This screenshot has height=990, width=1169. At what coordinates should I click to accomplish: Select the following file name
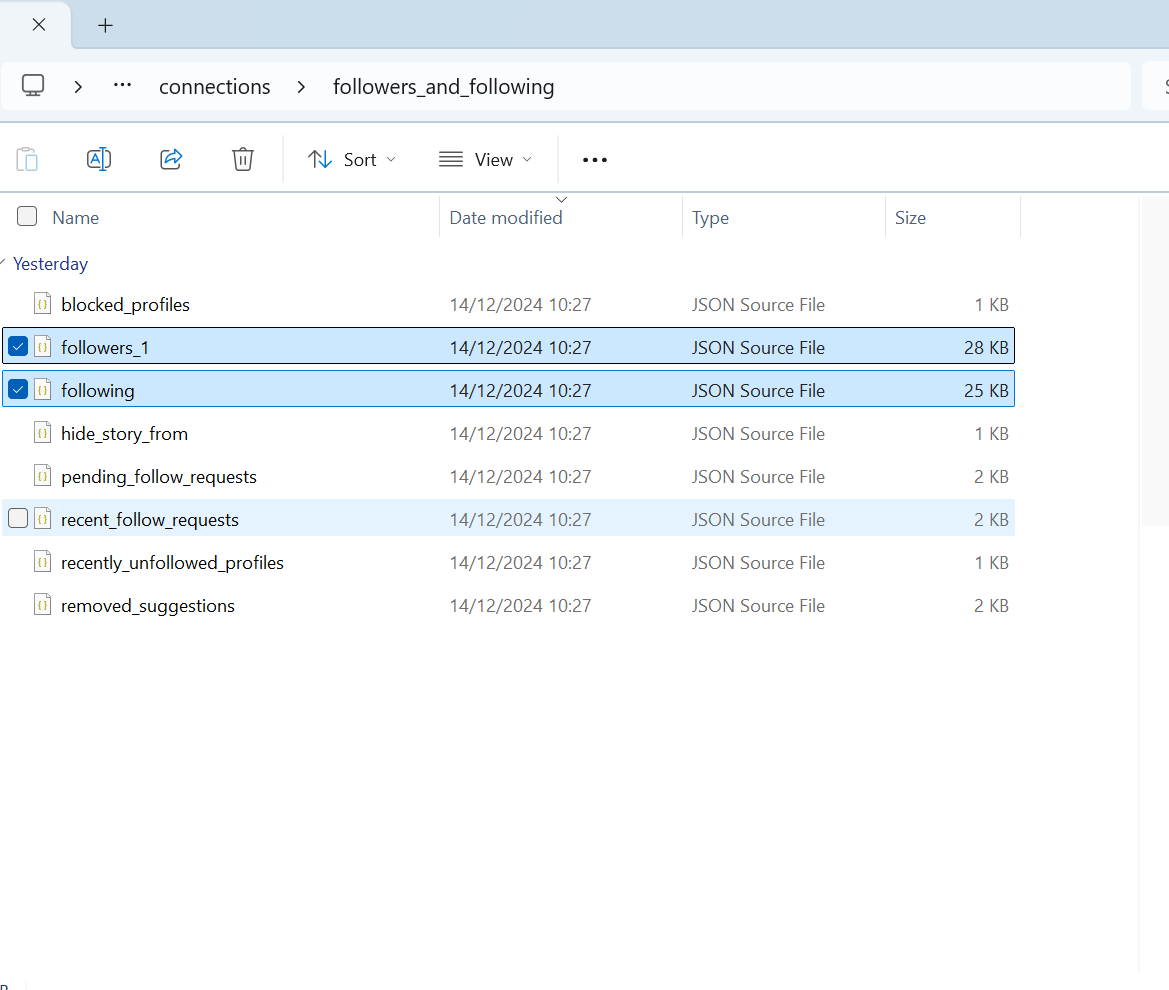98,391
